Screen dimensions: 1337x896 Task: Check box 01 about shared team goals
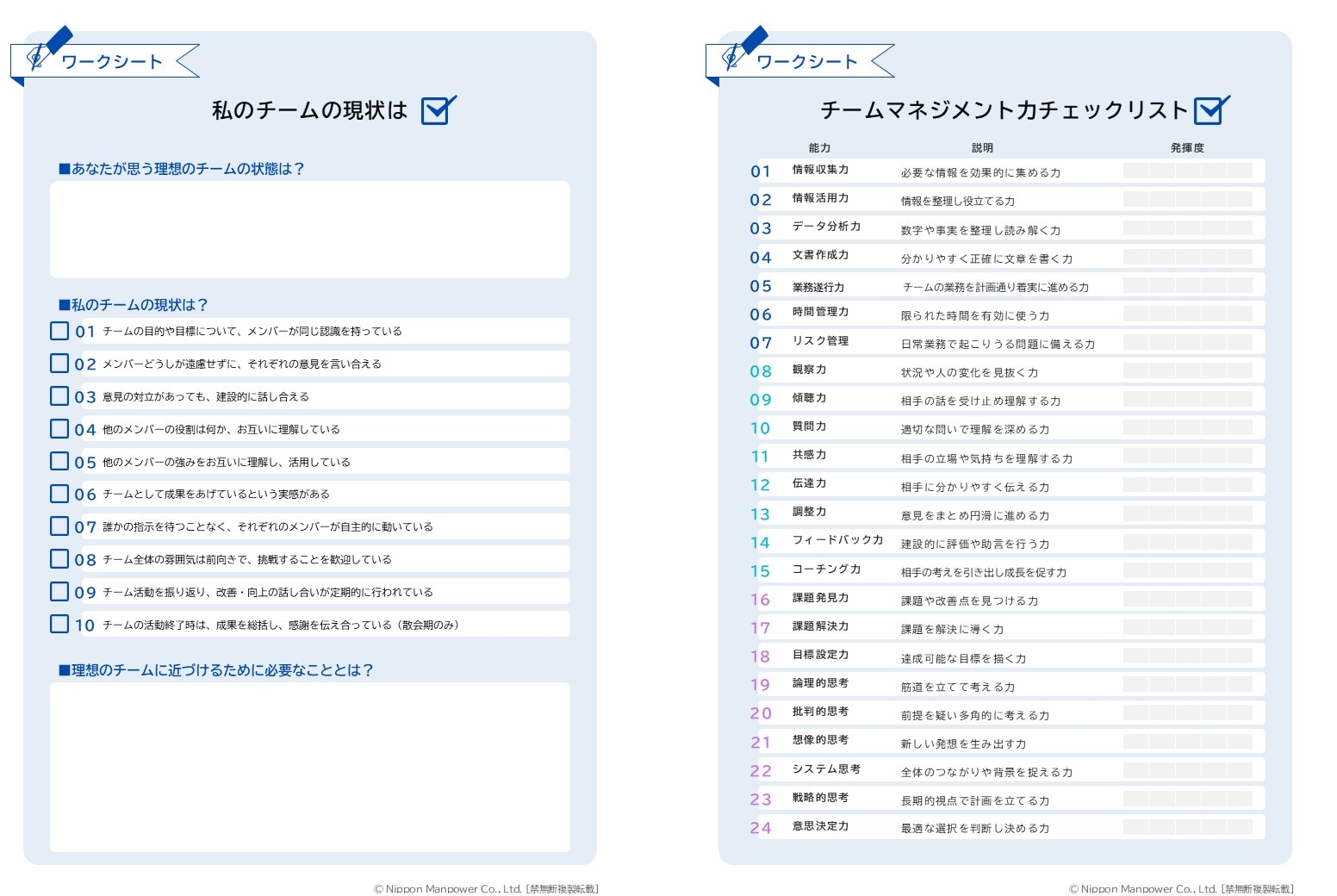59,331
